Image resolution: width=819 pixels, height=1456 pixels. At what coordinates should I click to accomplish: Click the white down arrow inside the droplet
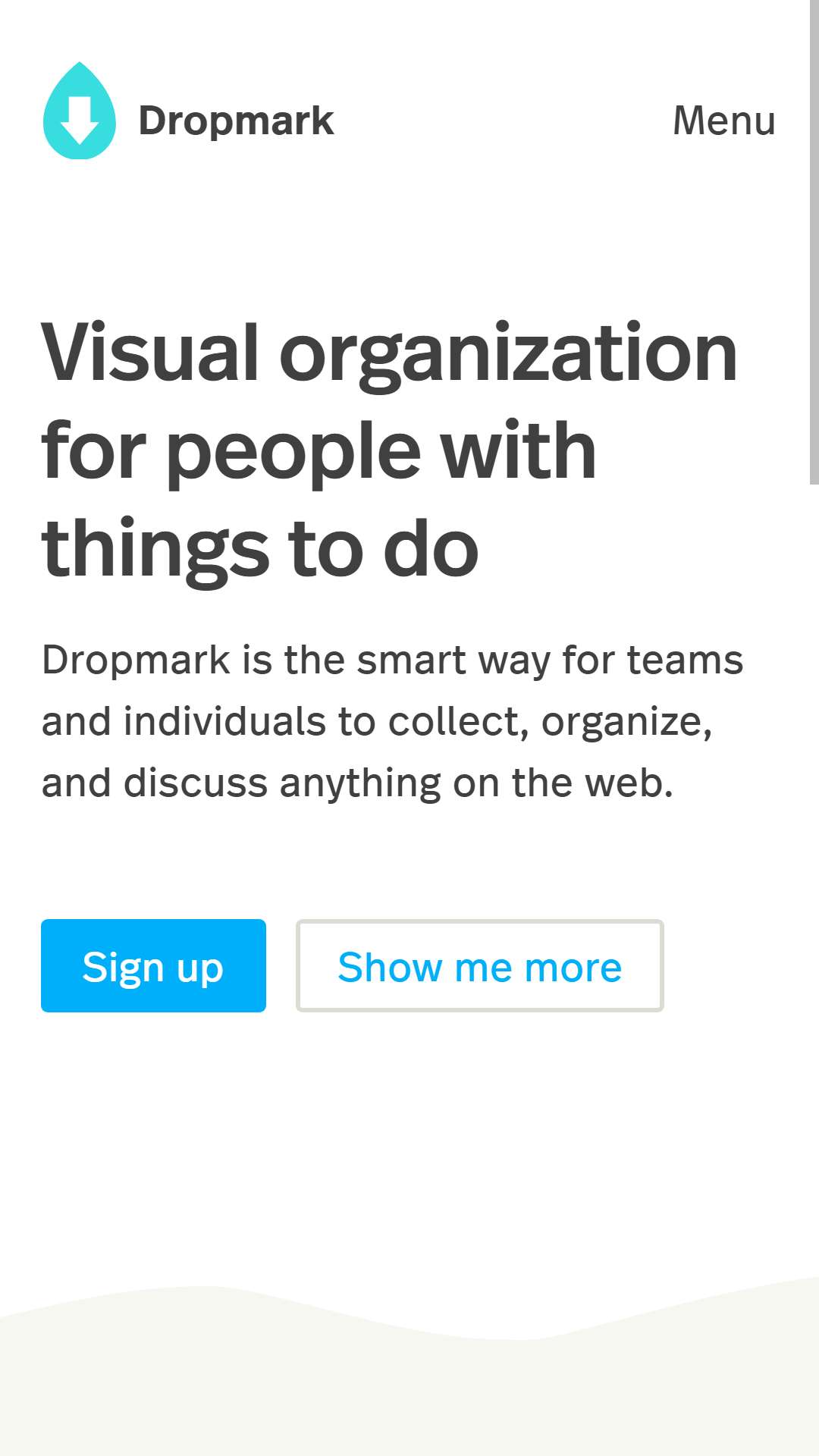(80, 120)
